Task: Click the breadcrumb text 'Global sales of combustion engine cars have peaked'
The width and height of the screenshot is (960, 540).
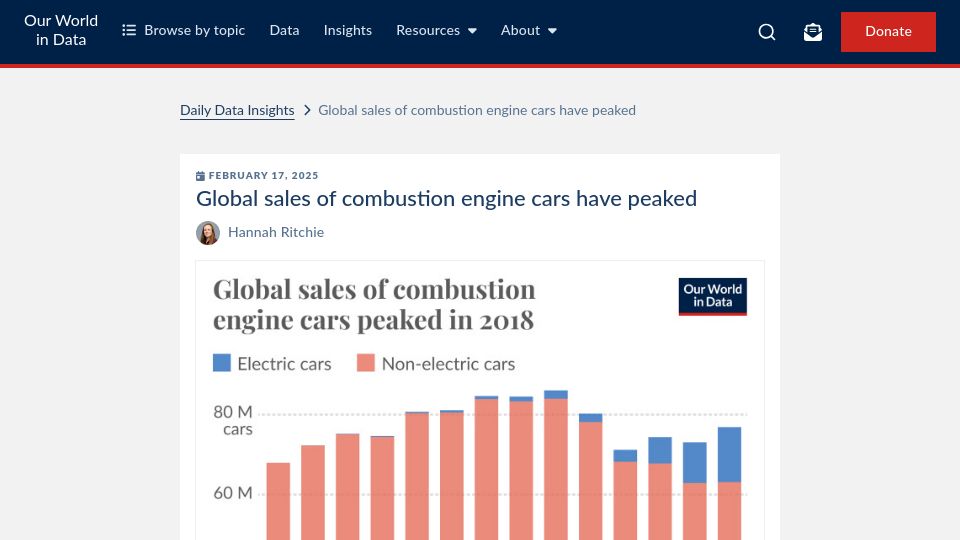Action: pos(477,110)
